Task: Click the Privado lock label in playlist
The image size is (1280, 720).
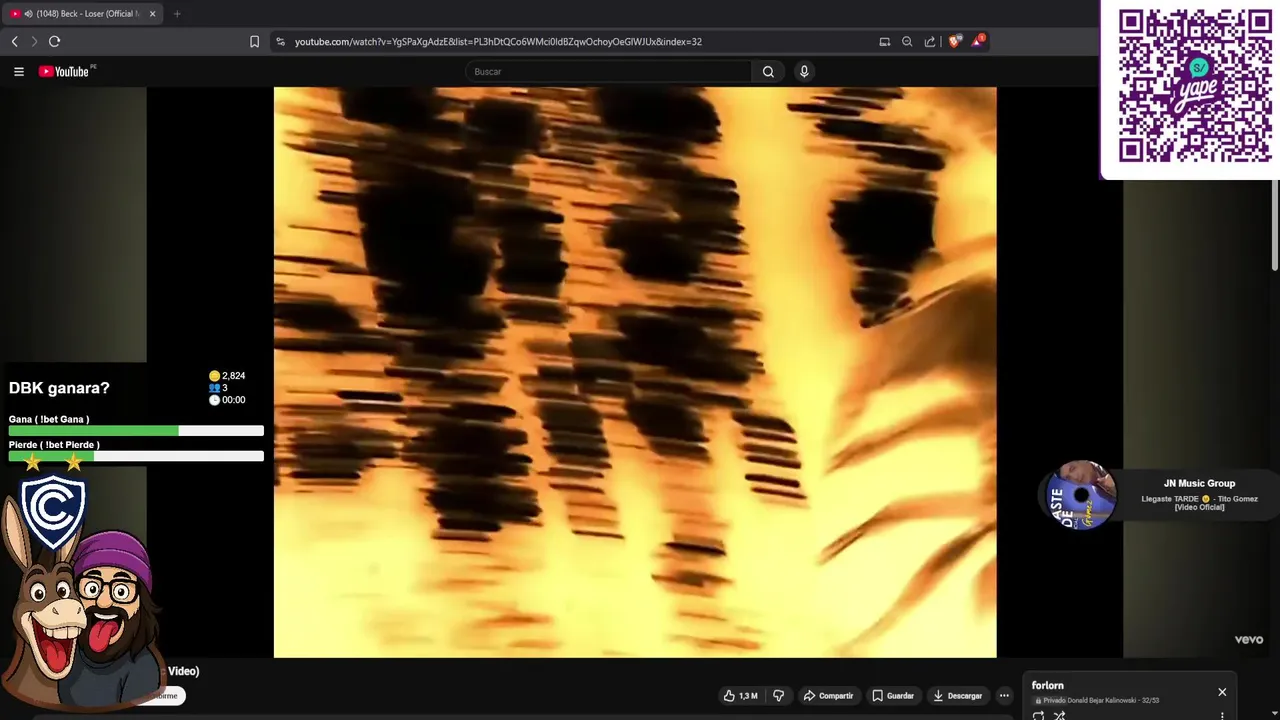Action: (x=1050, y=701)
